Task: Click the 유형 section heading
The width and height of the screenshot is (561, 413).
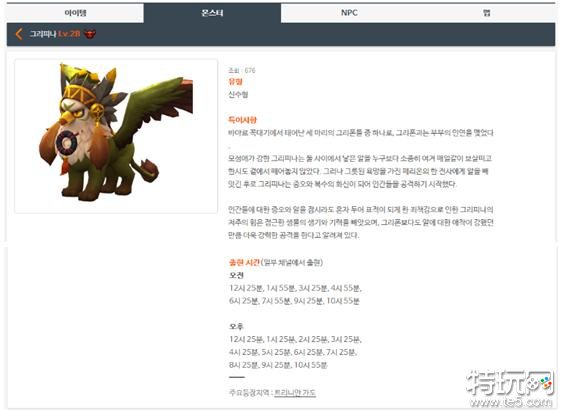Action: click(x=236, y=82)
